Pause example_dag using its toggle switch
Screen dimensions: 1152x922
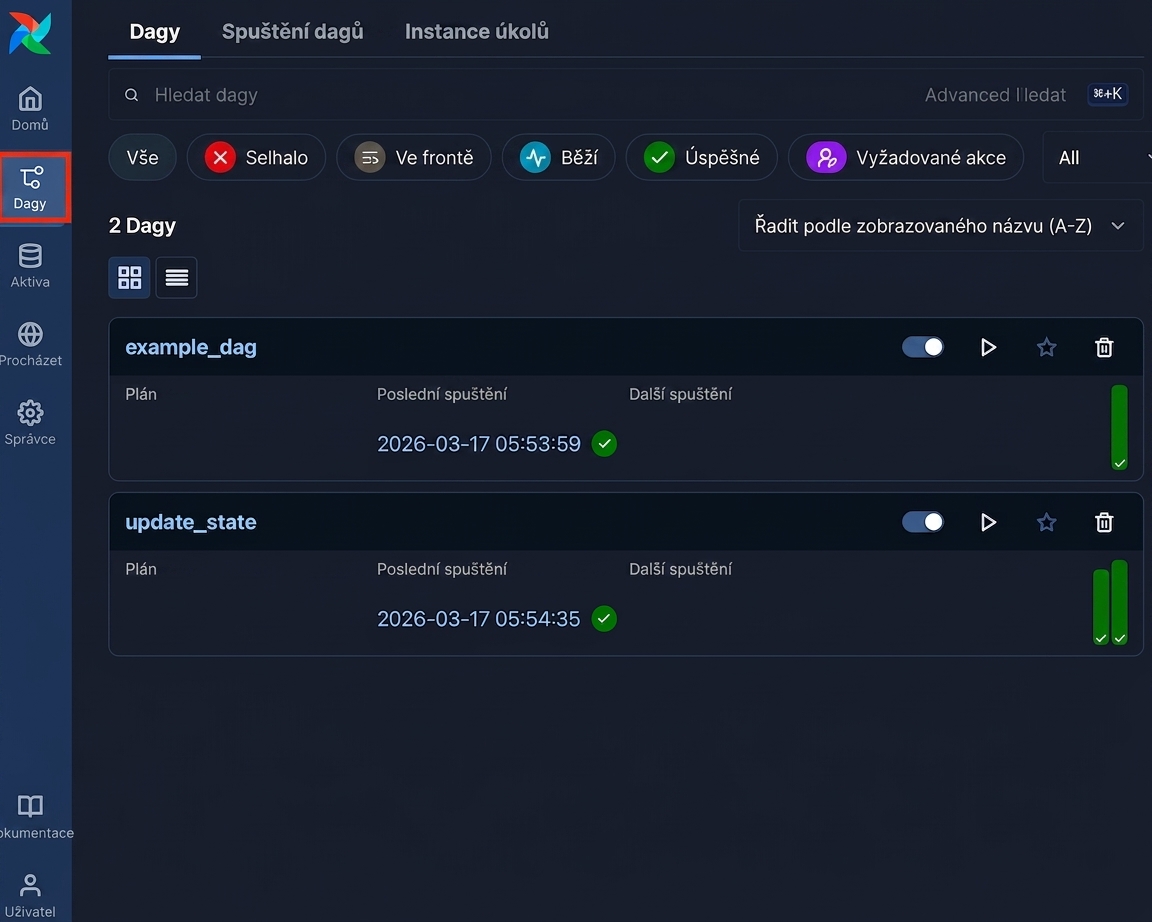point(923,347)
